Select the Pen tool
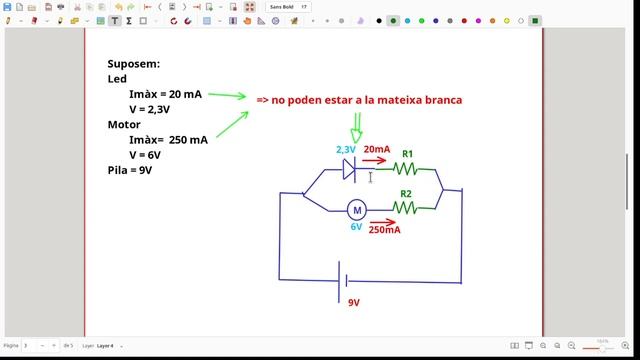Viewport: 640px width, 360px height. [8, 21]
